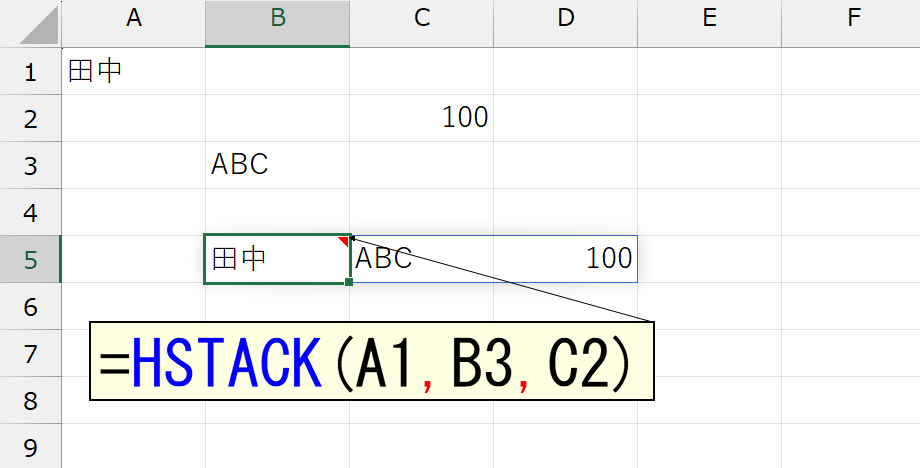
Task: Select row 8 header
Action: coord(31,399)
